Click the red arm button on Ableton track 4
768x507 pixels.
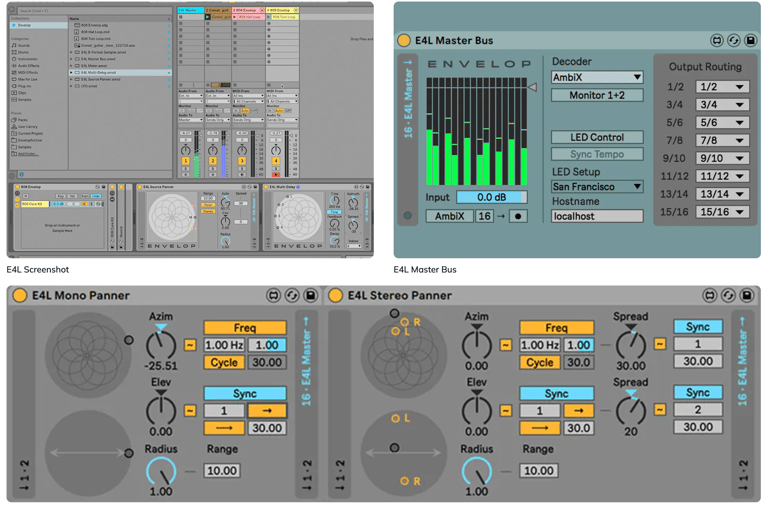click(x=276, y=174)
